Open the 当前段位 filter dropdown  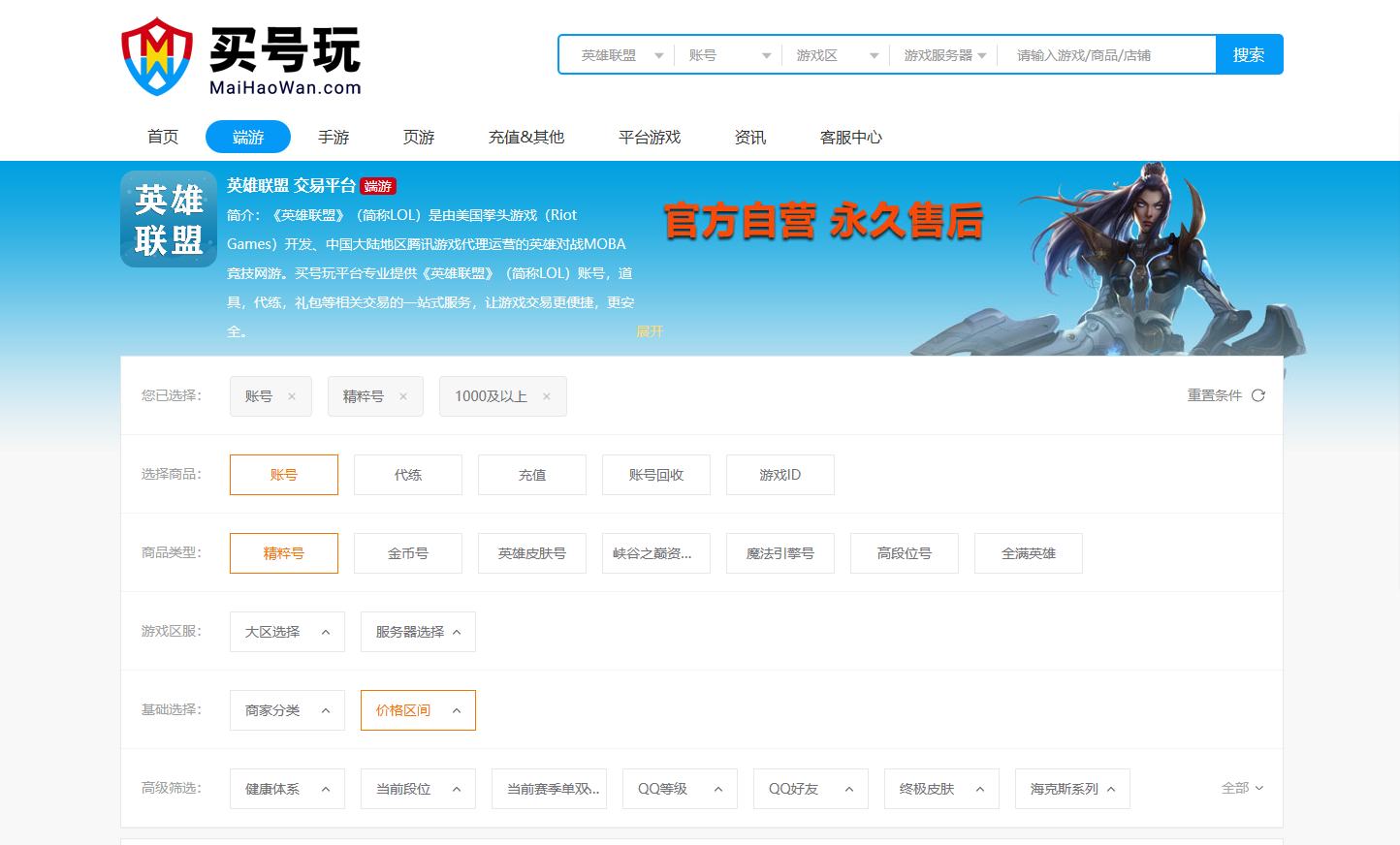pyautogui.click(x=418, y=789)
